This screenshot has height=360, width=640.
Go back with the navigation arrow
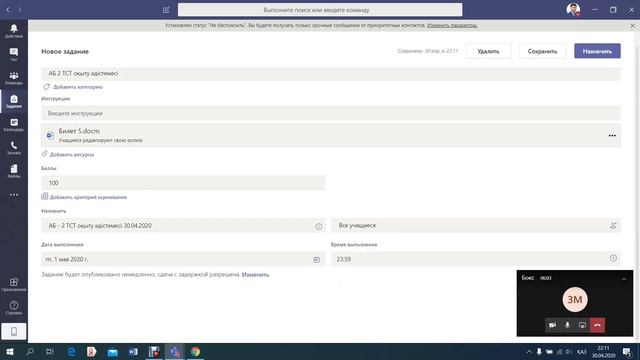click(8, 9)
